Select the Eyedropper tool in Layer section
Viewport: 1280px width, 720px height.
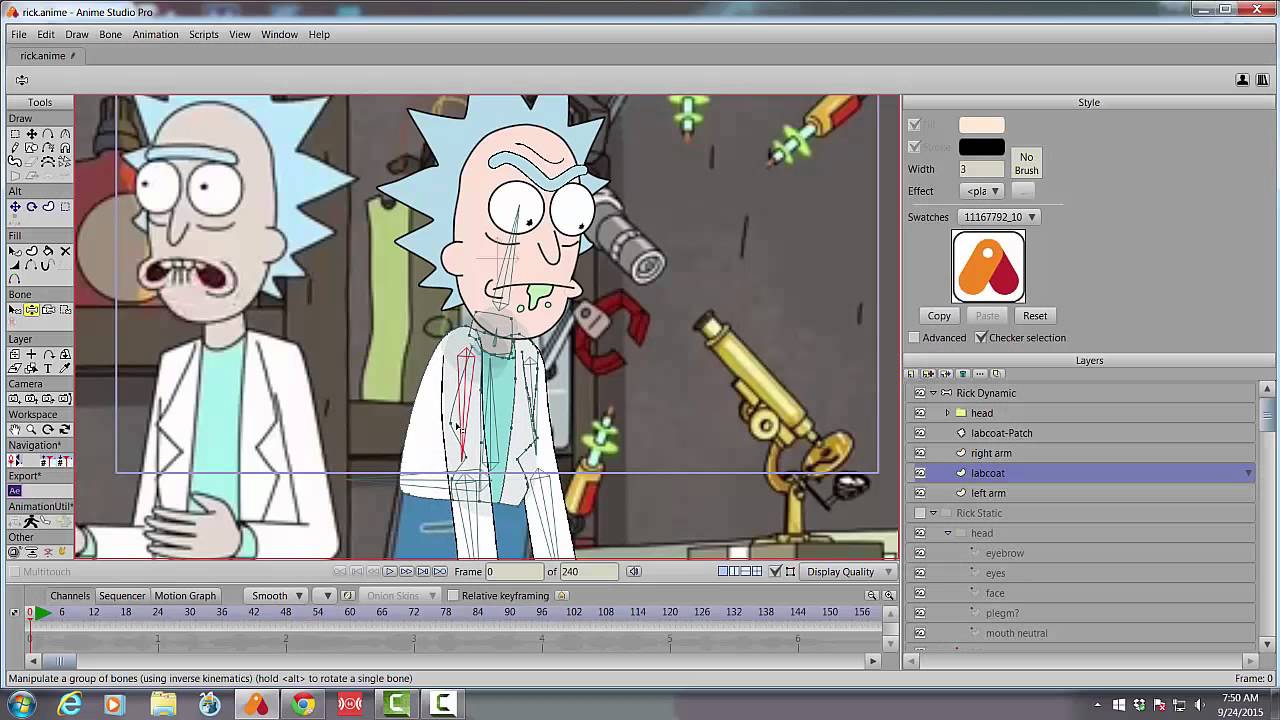tap(65, 369)
